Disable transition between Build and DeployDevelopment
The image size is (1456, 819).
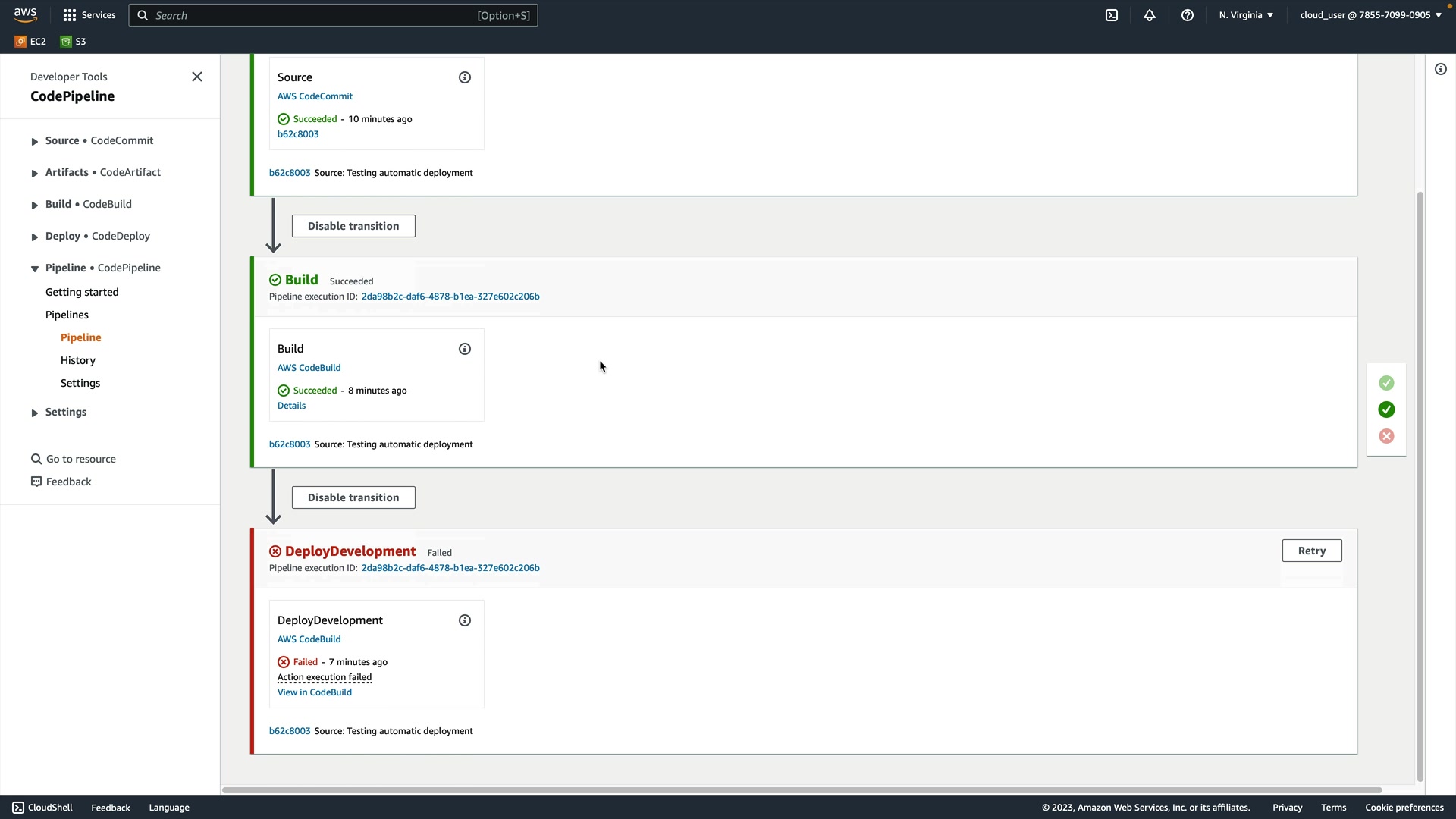point(353,497)
